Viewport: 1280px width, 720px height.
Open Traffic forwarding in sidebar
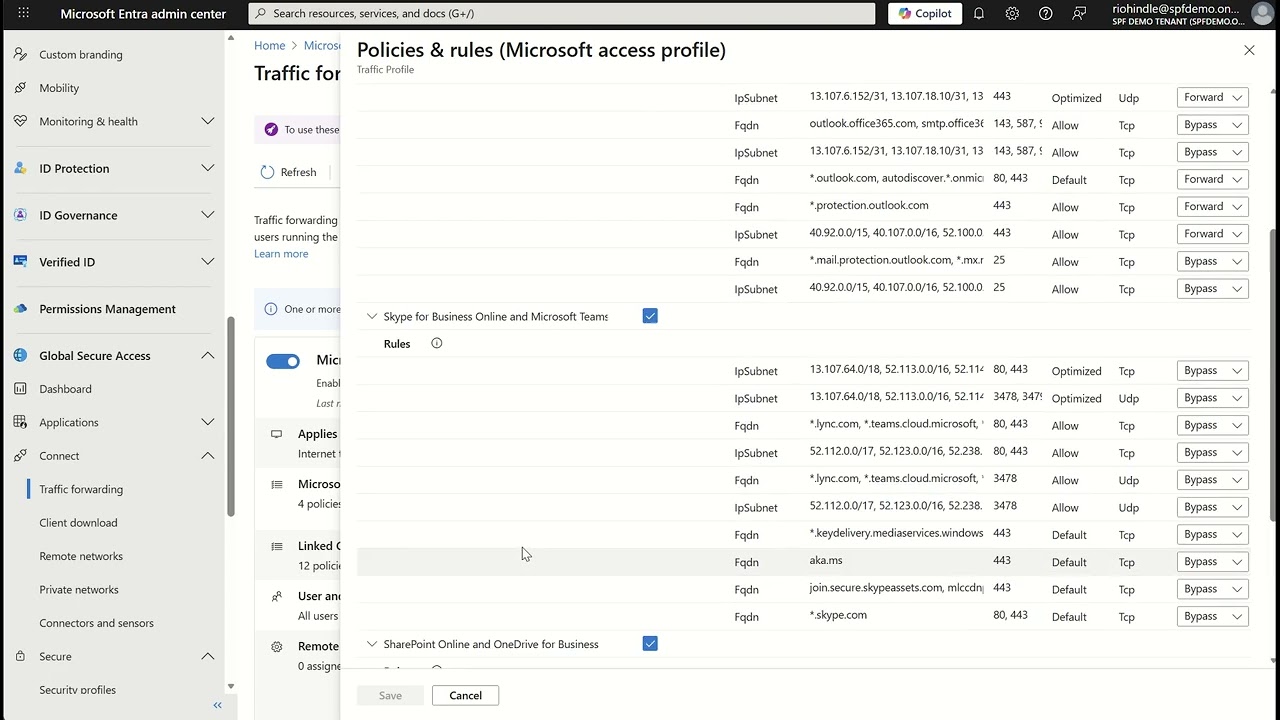tap(81, 489)
